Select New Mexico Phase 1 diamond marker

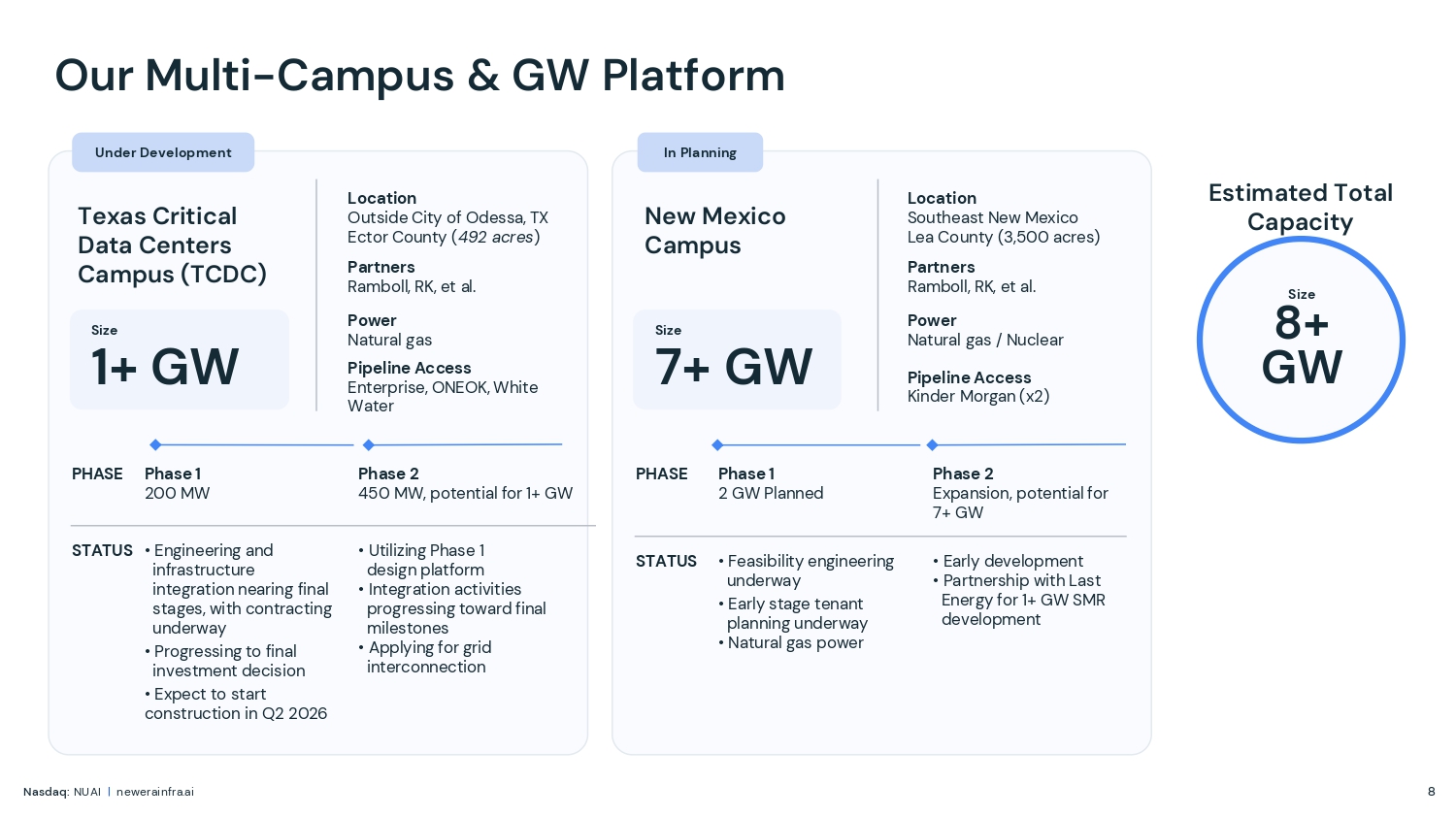click(717, 444)
